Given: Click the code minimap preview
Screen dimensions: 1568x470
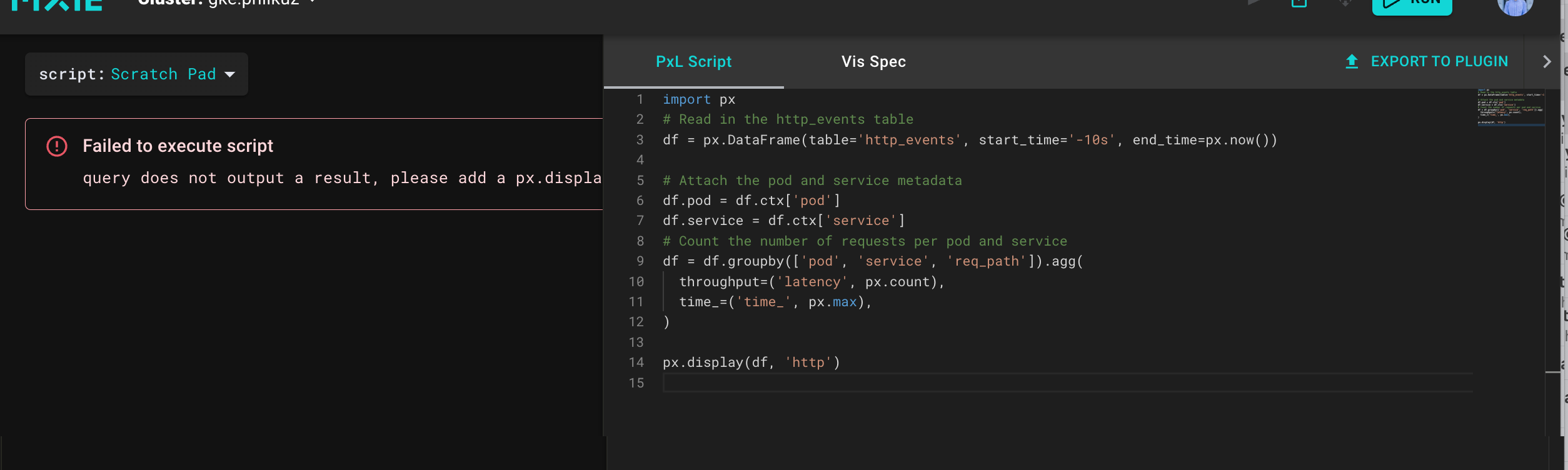Looking at the screenshot, I should click(x=1510, y=107).
